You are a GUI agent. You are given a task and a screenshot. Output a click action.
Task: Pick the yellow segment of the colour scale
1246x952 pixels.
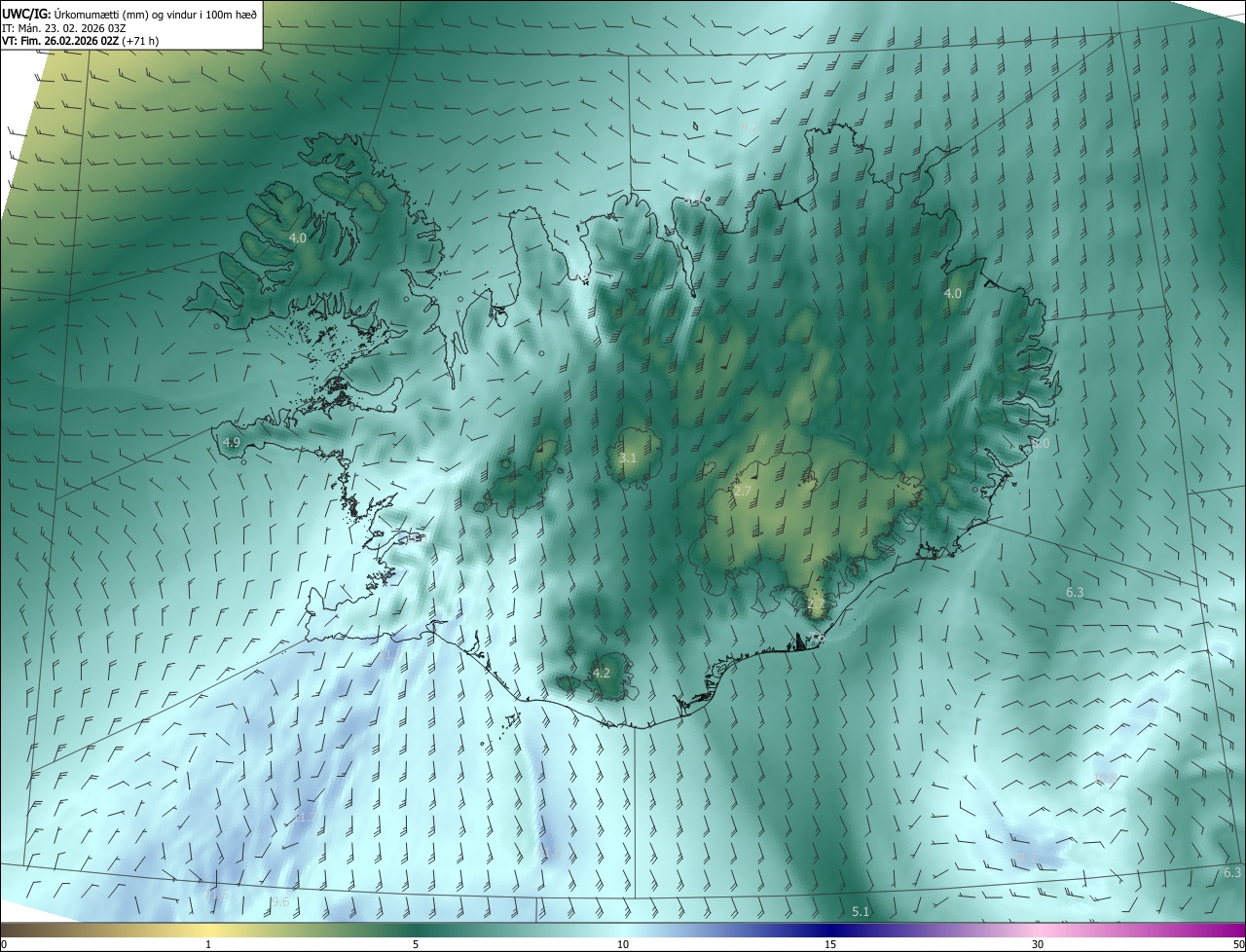[x=209, y=930]
